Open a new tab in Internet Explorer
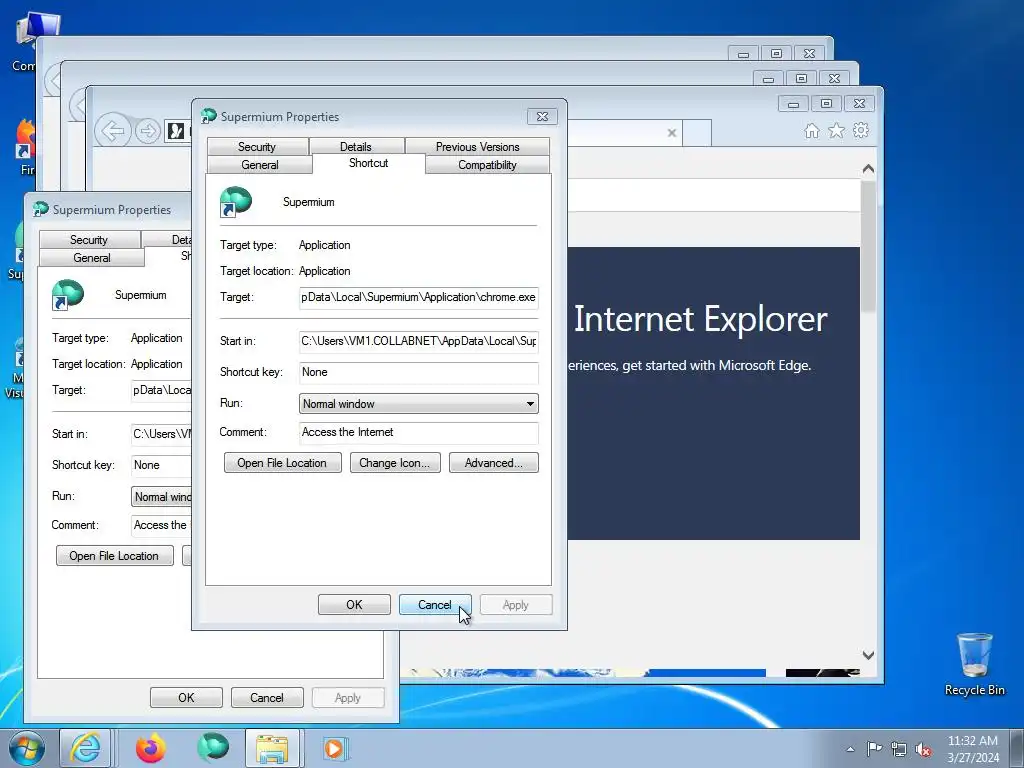 (x=697, y=133)
